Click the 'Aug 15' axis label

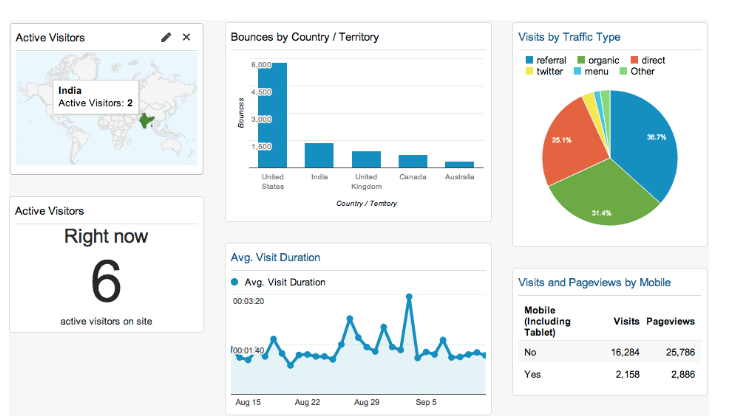click(x=248, y=402)
